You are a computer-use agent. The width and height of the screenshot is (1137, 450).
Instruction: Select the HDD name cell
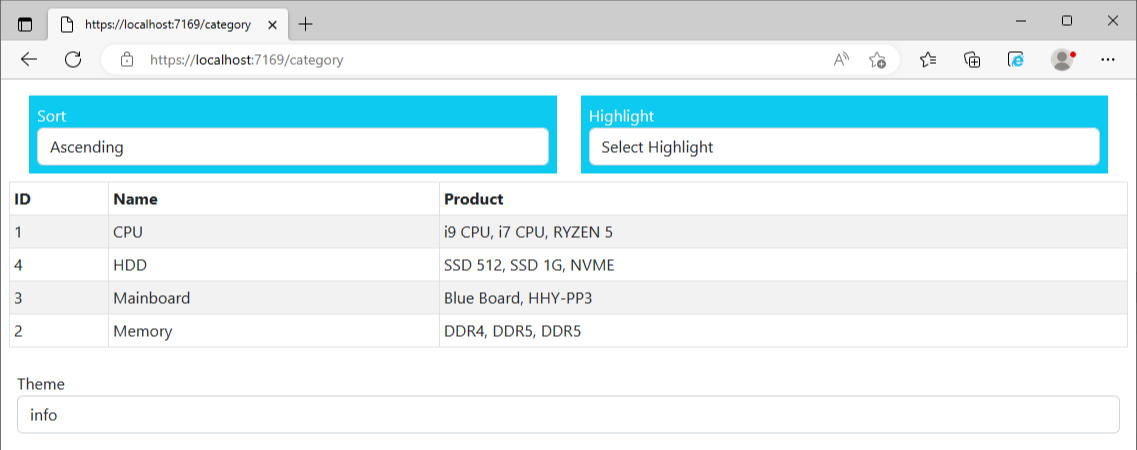(273, 265)
